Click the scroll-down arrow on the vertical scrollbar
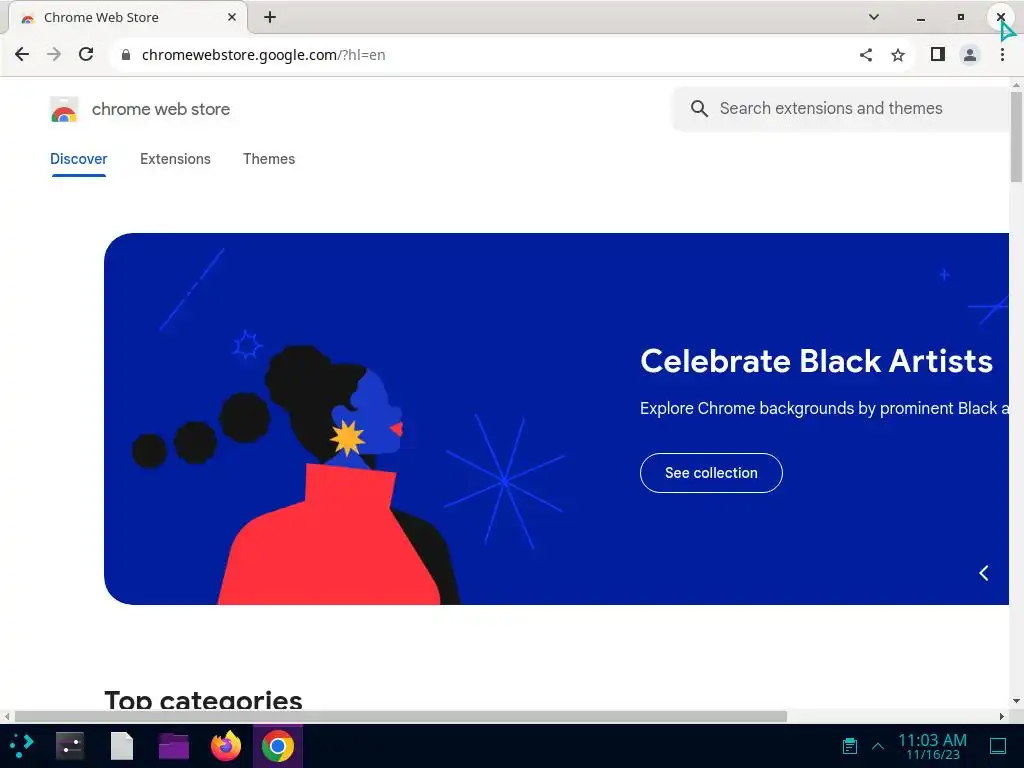 pos(1016,701)
